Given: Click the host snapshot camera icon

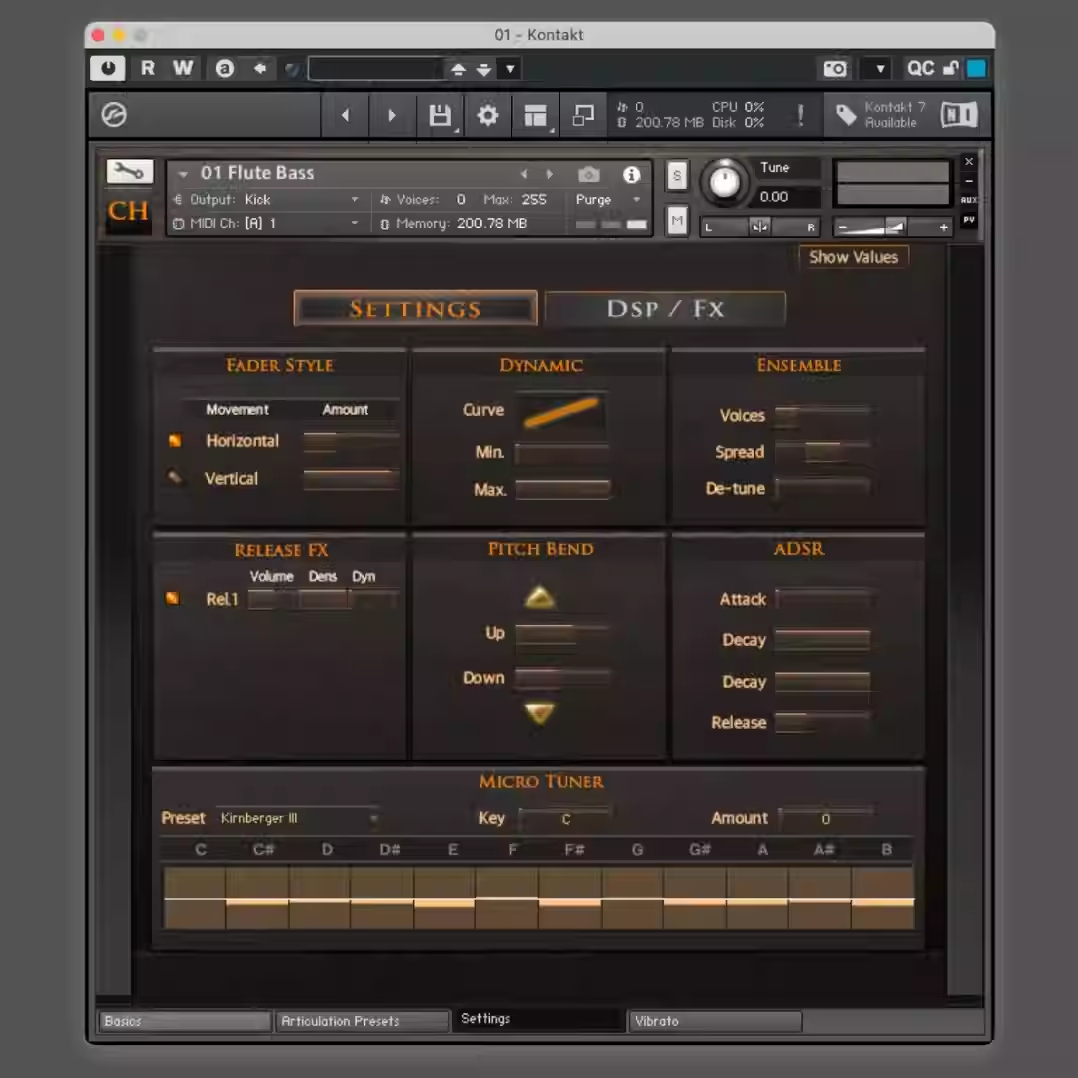Looking at the screenshot, I should tap(835, 69).
